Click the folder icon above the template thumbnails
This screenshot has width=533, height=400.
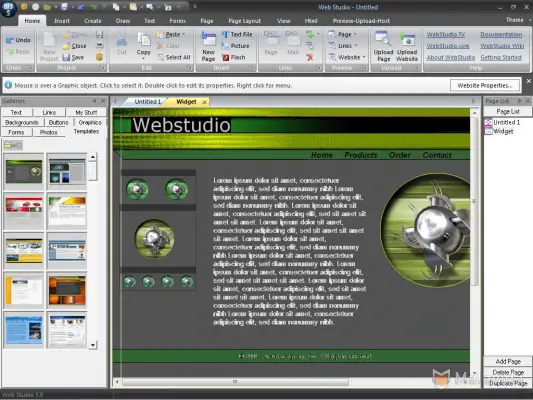coord(13,145)
